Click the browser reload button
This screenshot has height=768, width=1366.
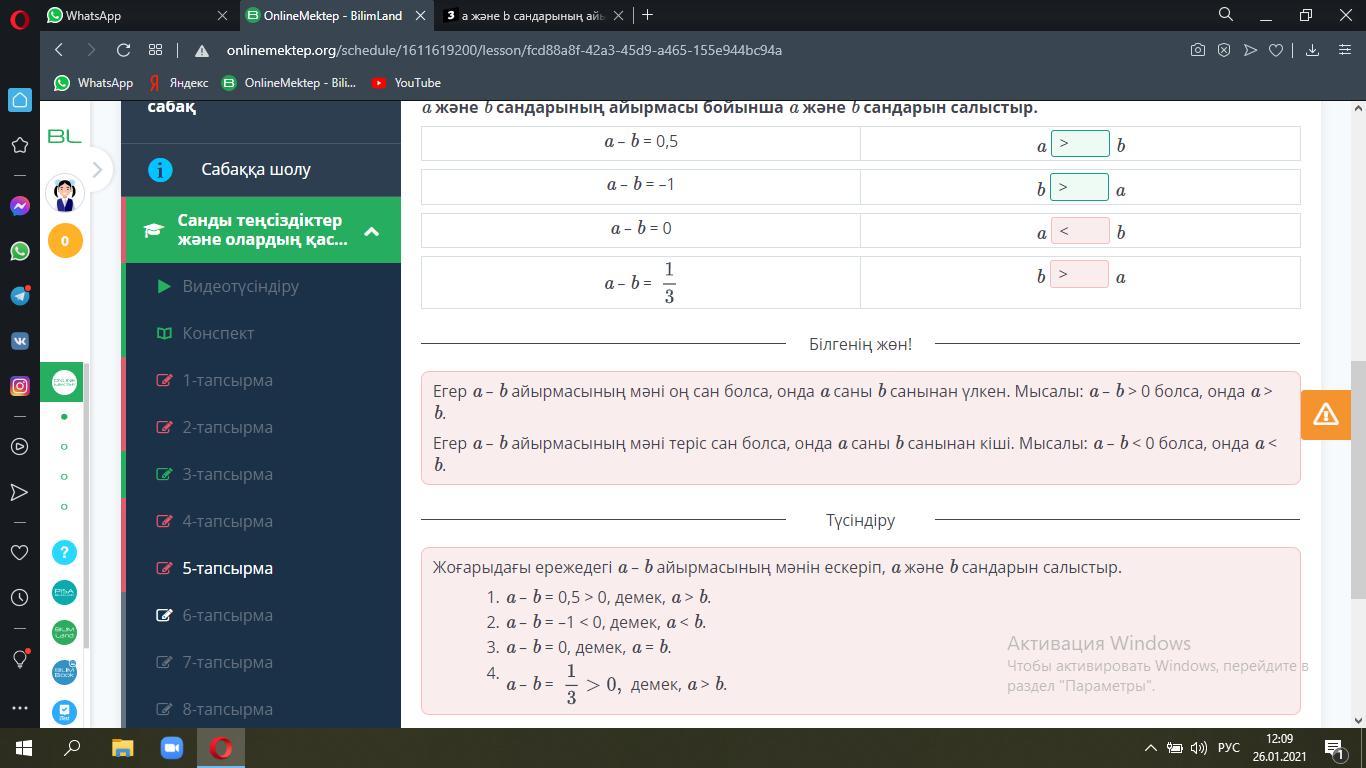click(x=124, y=50)
